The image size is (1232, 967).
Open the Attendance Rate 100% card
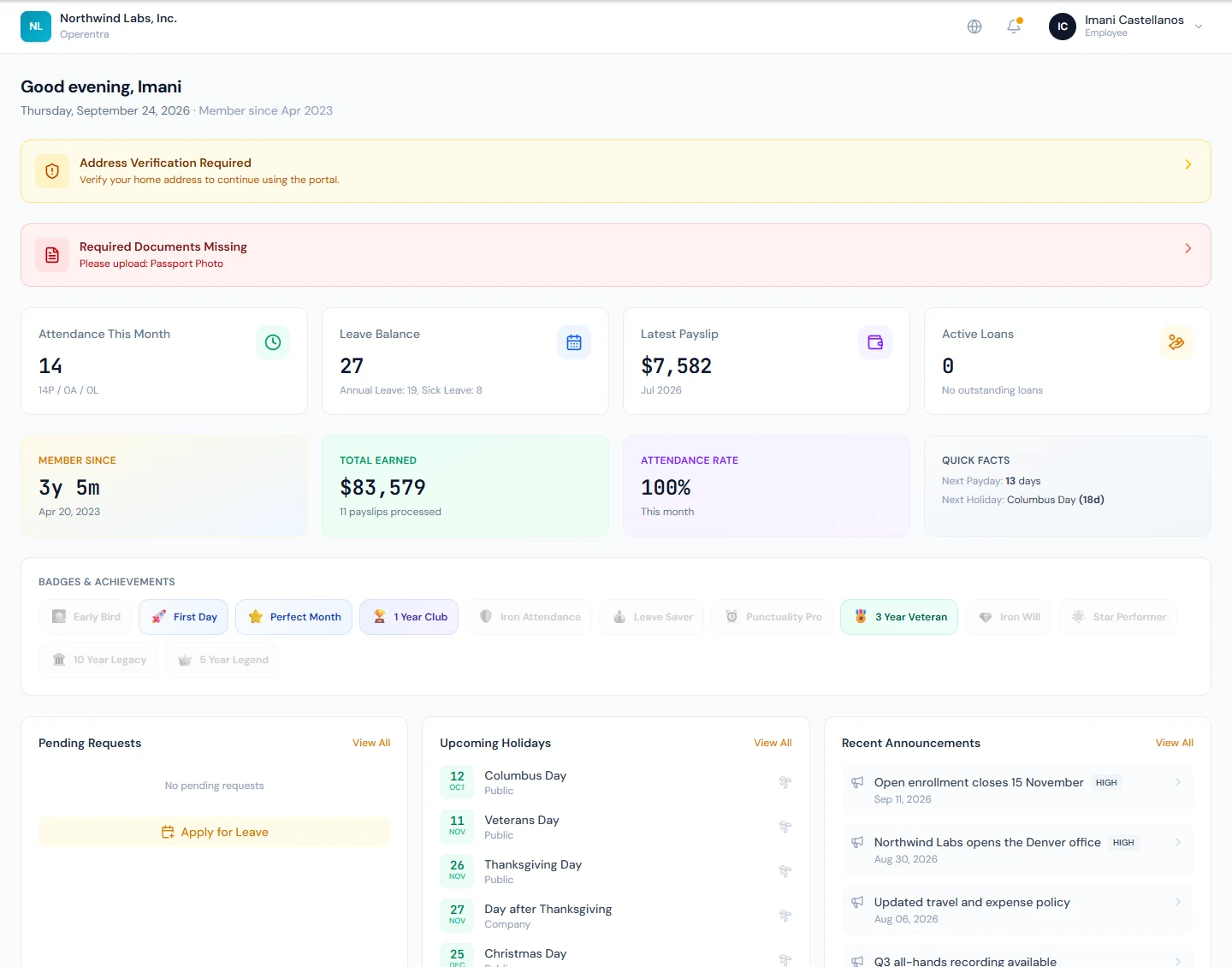pyautogui.click(x=767, y=486)
